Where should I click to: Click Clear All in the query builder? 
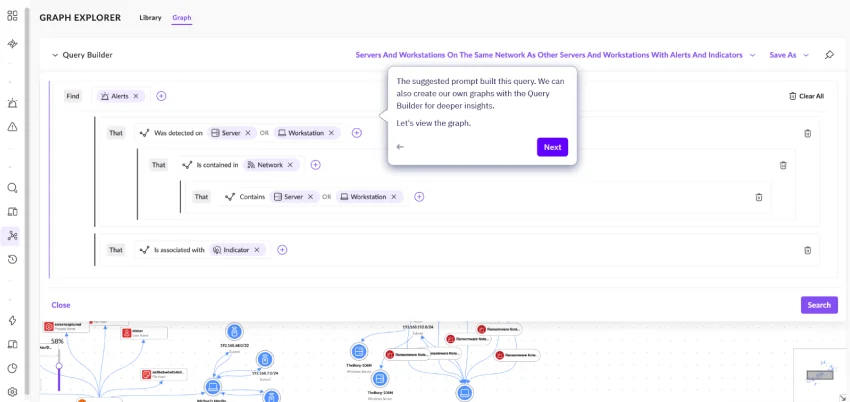806,96
